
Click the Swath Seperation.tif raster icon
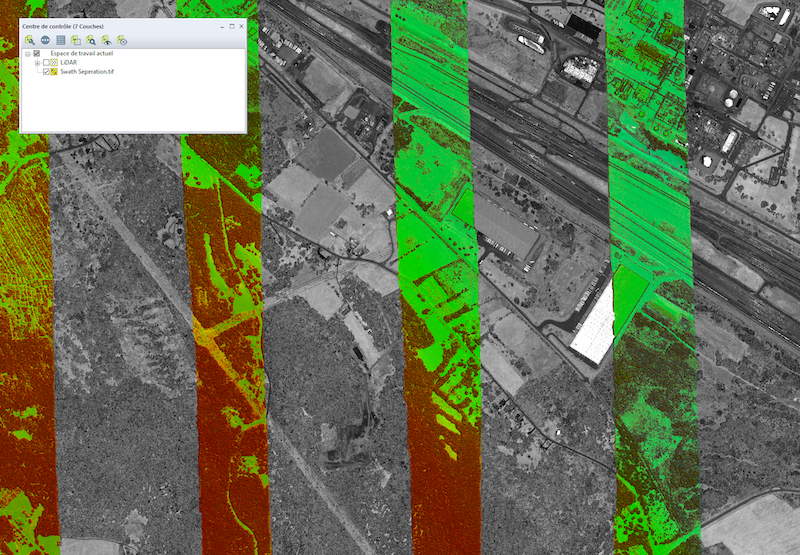click(54, 72)
